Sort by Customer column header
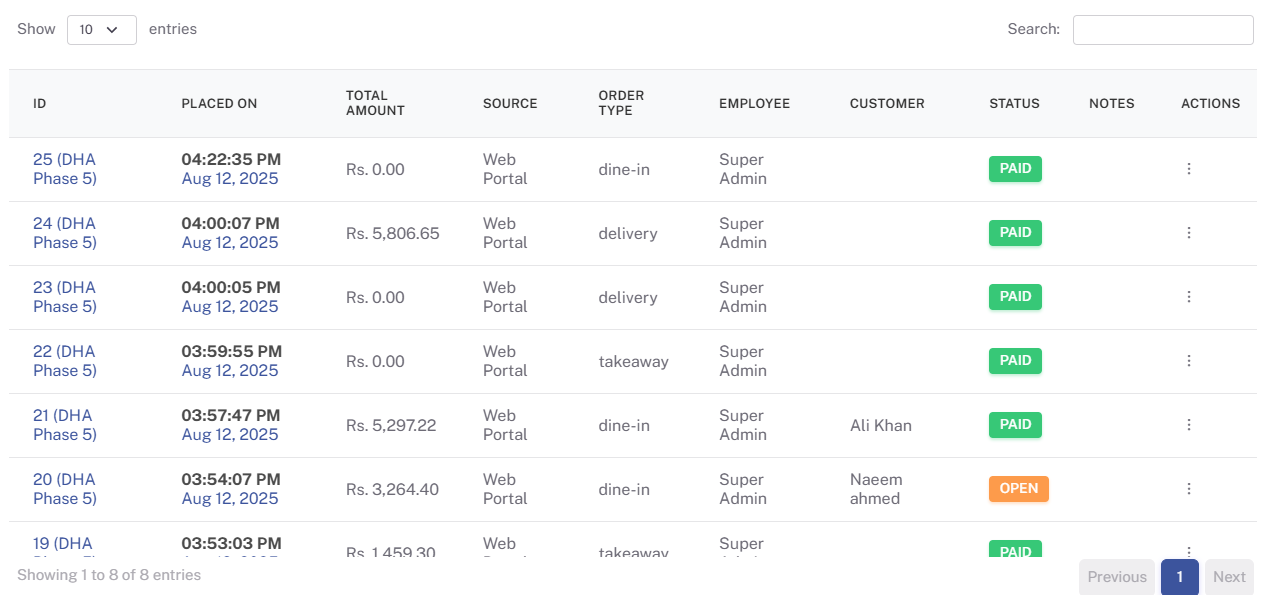 tap(887, 104)
